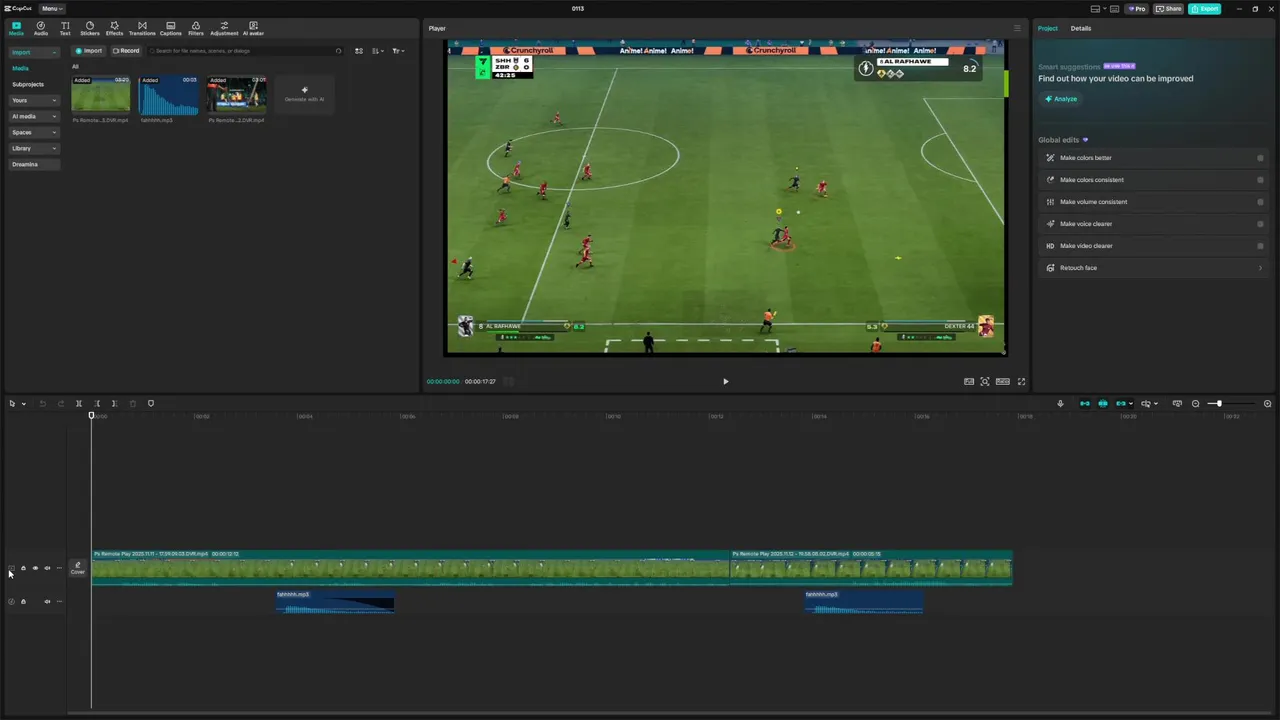Open the Adjustment panel

click(224, 28)
